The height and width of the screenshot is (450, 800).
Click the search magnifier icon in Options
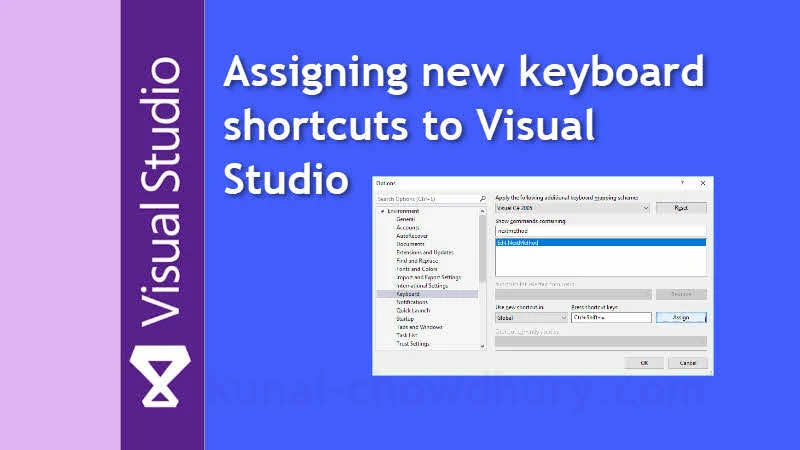(482, 198)
